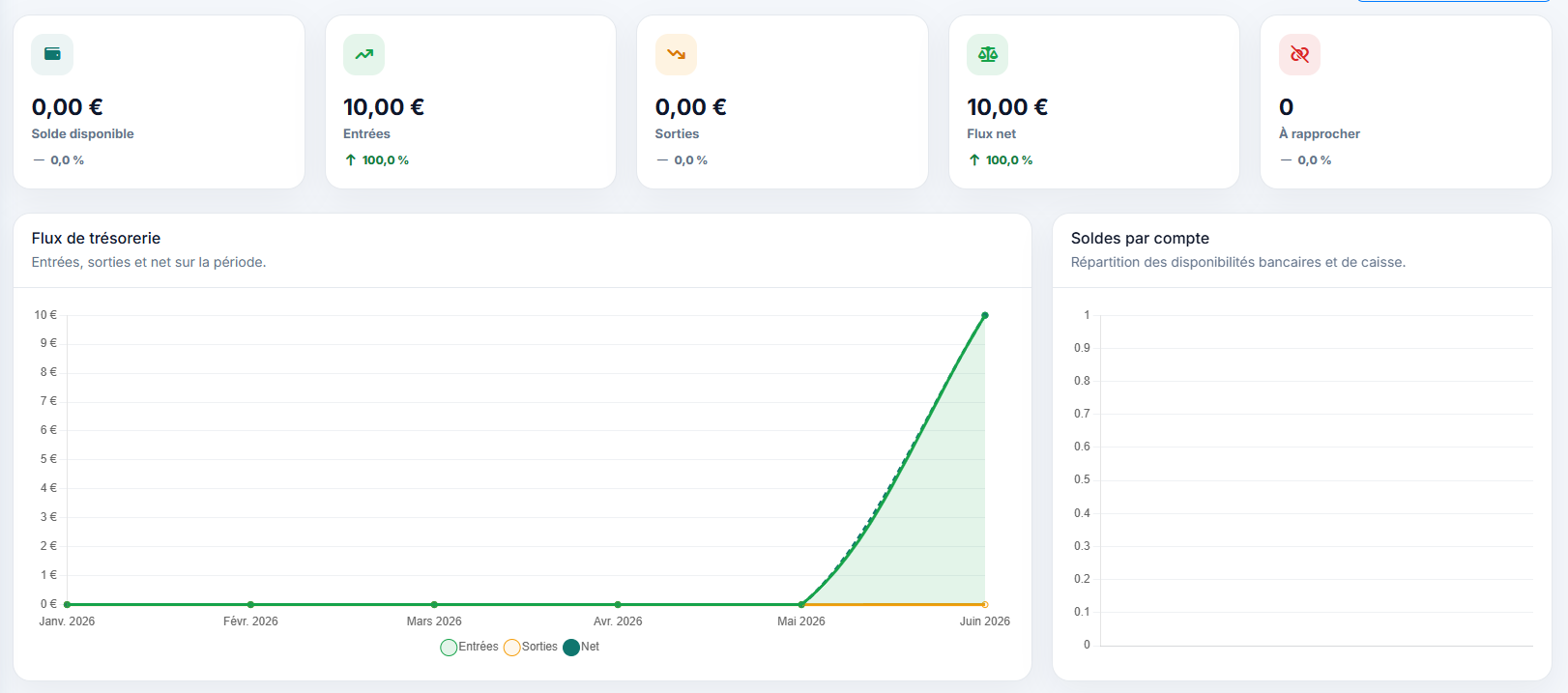
Task: Toggle the Entrées series in chart legend
Action: (x=470, y=647)
